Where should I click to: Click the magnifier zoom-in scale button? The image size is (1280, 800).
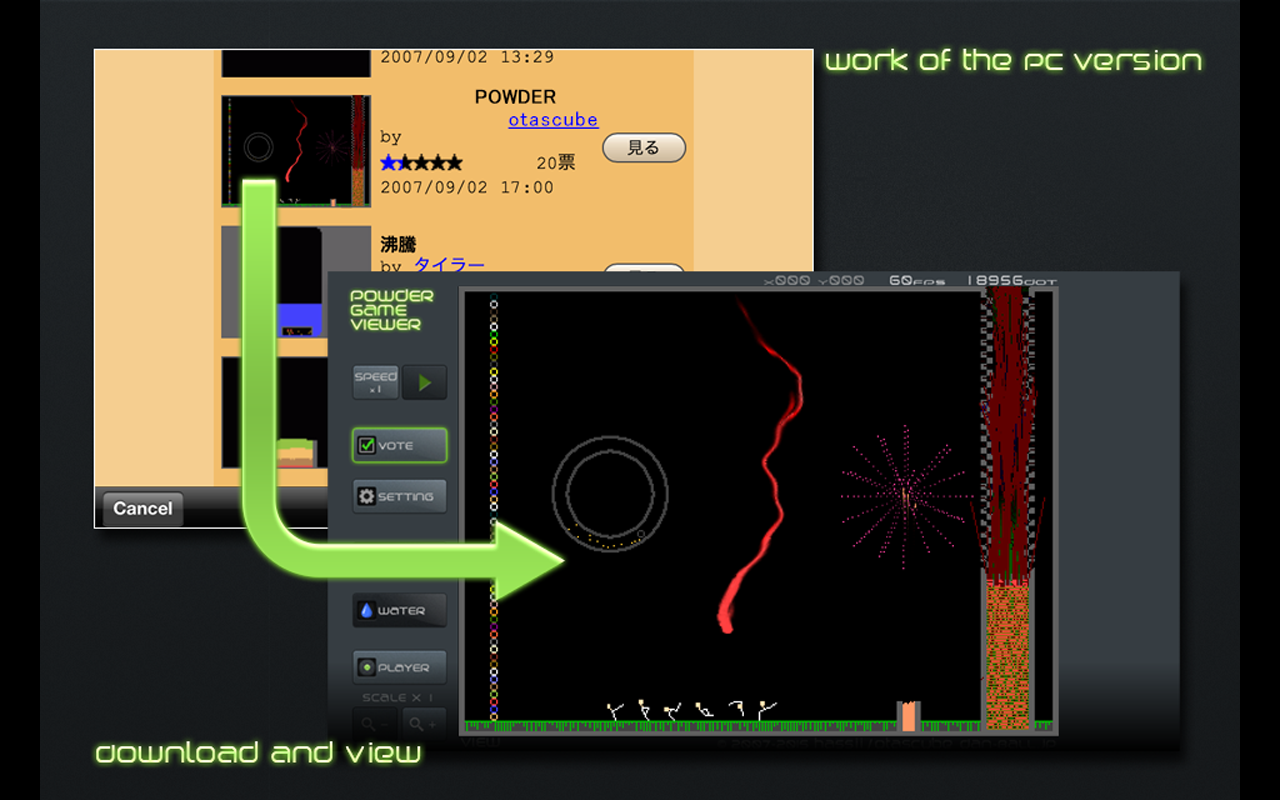(x=424, y=723)
